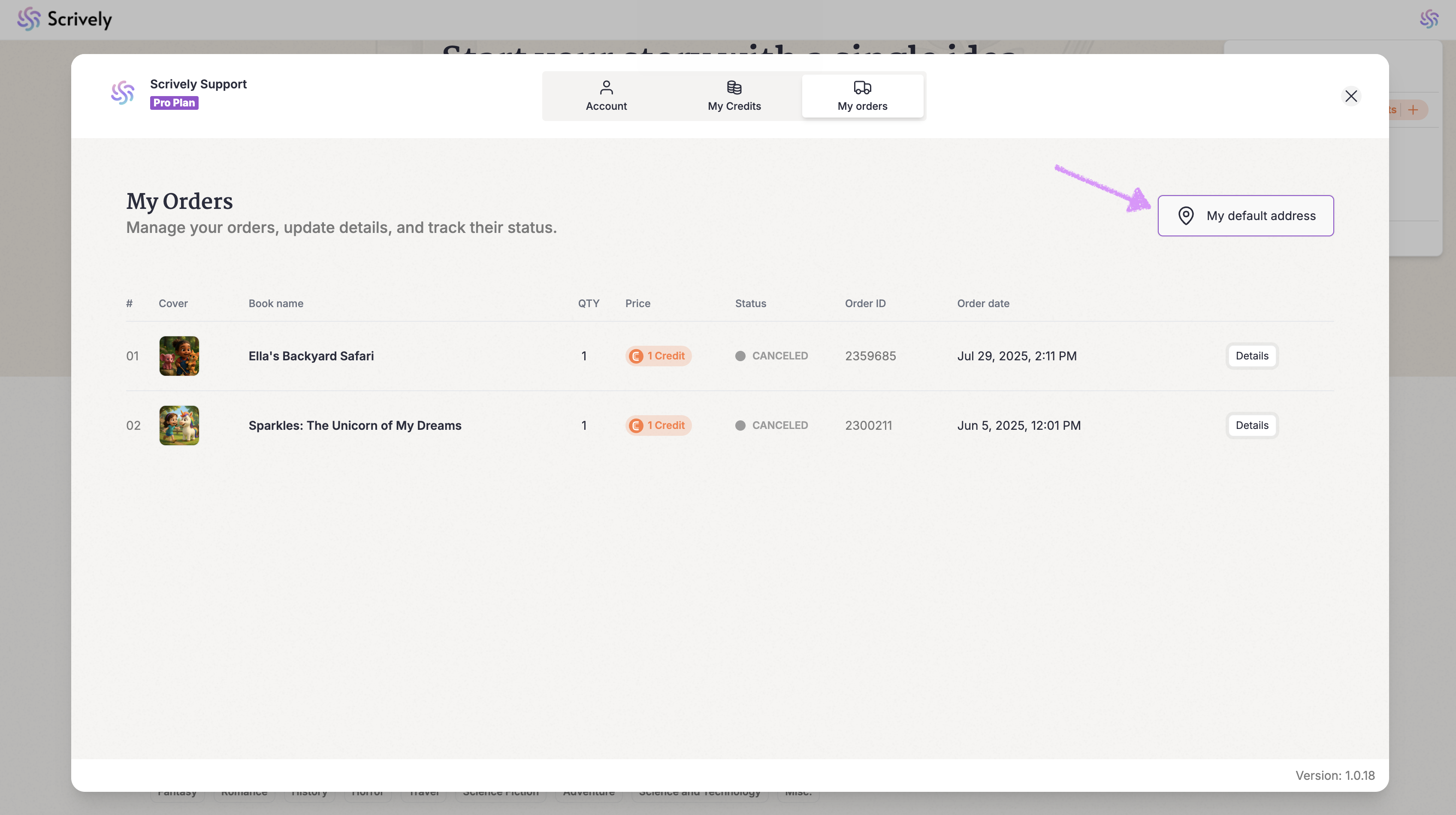The image size is (1456, 815).
Task: Click the profile swirl icon top right
Action: coord(1429,19)
